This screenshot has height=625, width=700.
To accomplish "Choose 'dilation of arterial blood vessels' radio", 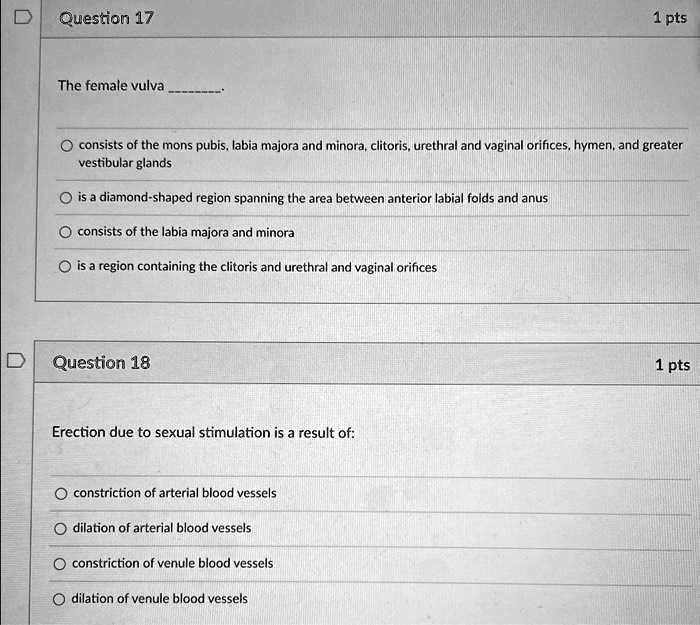I will [x=60, y=529].
